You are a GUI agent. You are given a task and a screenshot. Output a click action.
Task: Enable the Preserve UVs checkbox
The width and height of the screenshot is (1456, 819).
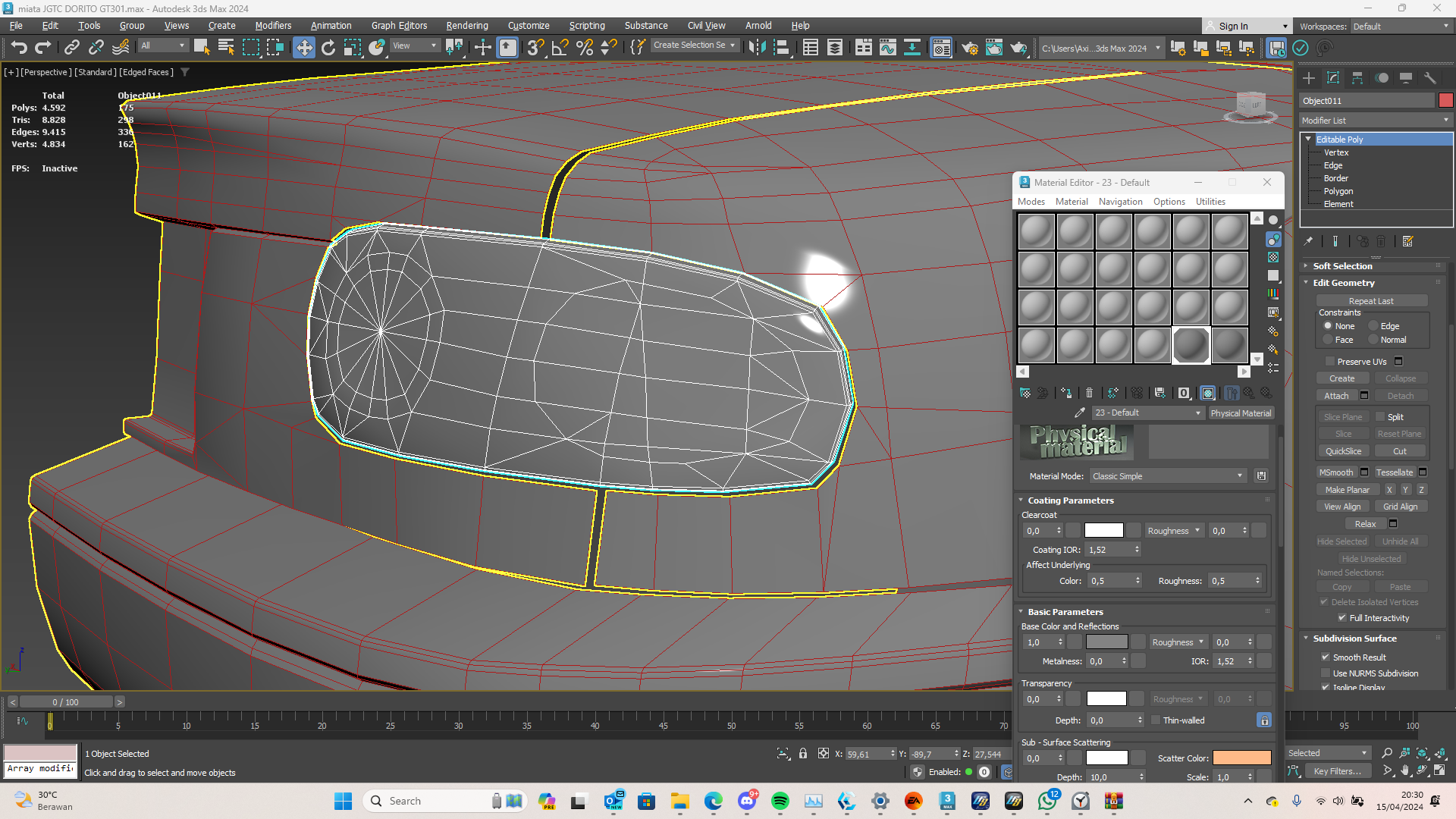[1329, 362]
